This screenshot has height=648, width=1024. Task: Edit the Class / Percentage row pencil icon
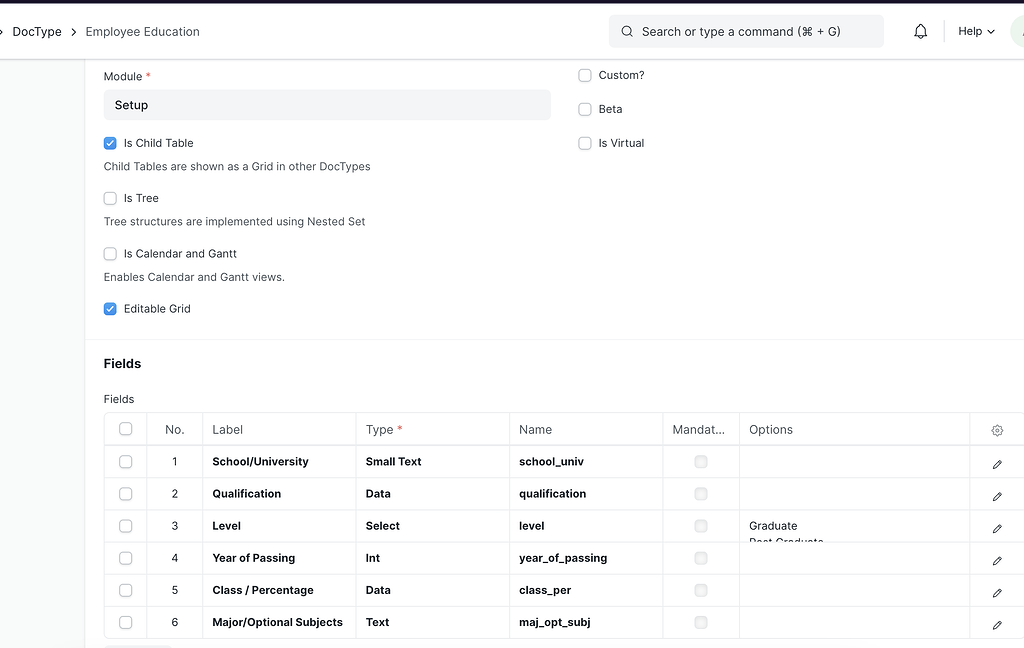tap(996, 592)
